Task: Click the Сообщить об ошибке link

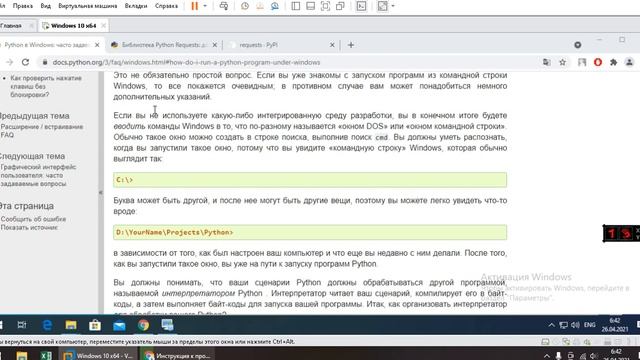Action: [33, 219]
